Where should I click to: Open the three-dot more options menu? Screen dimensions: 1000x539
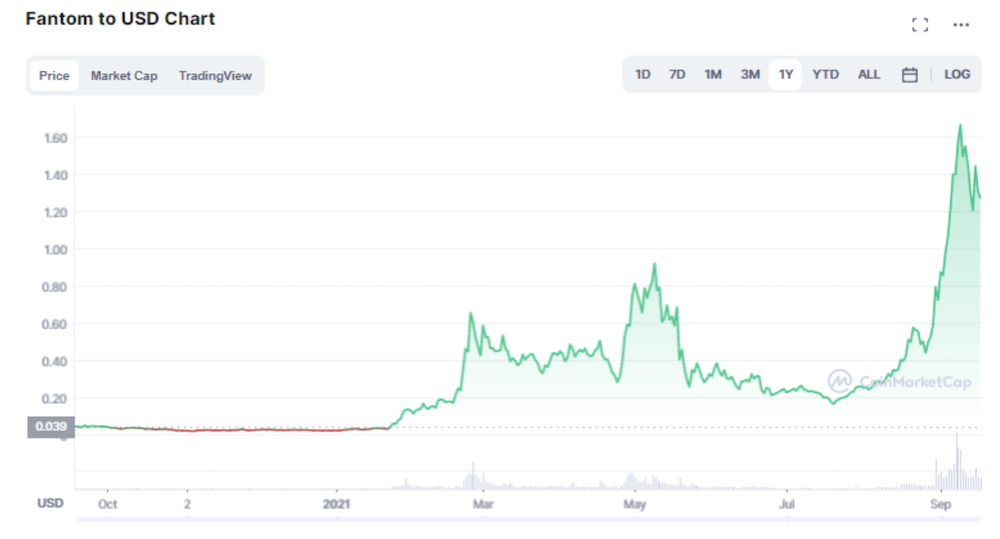tap(961, 25)
